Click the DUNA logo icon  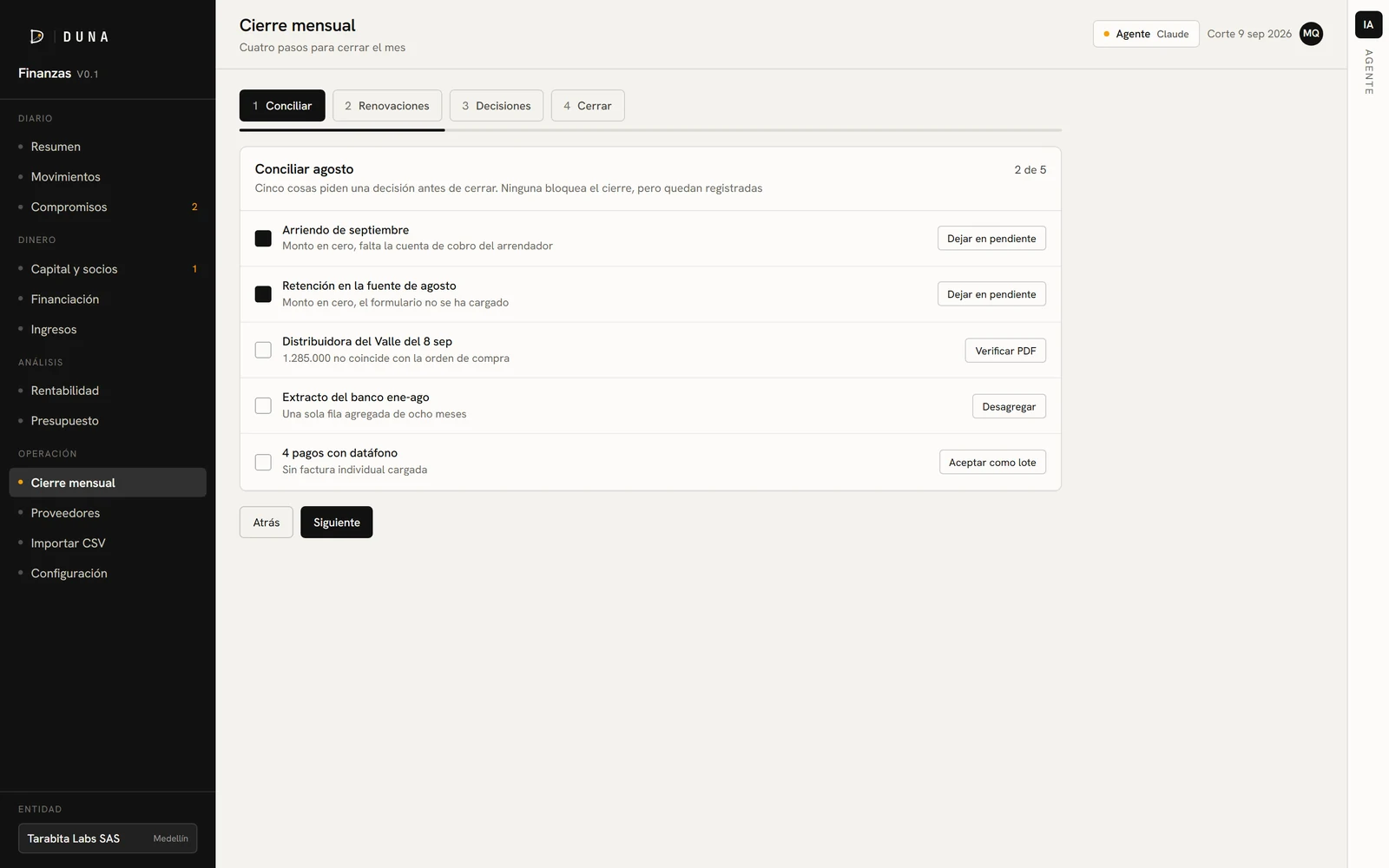click(36, 36)
